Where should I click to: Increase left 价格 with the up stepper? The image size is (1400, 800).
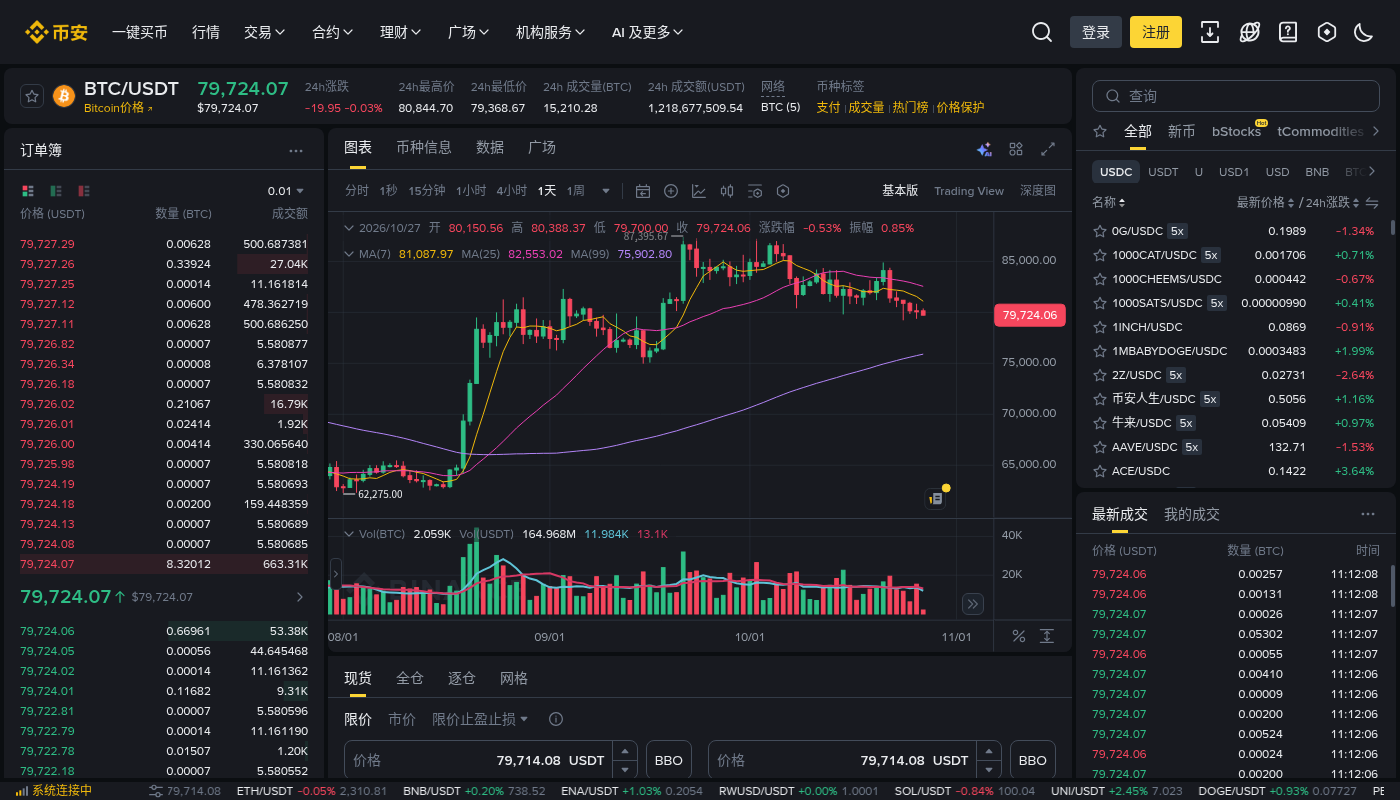(x=625, y=751)
